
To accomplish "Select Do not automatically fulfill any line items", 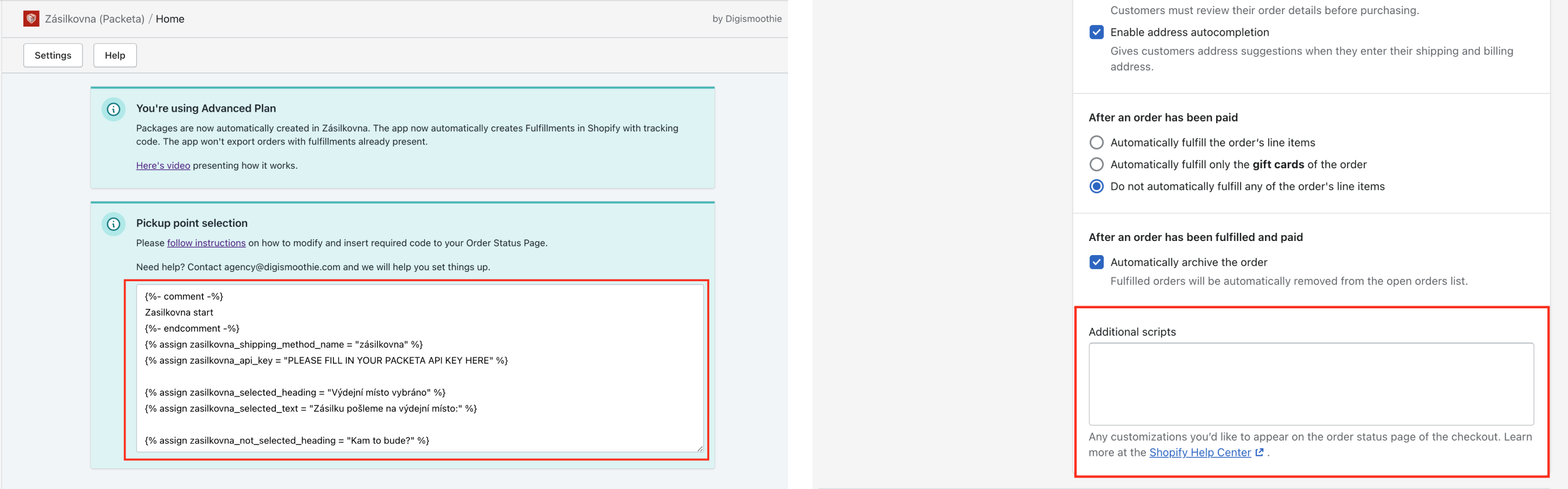I will click(x=1096, y=186).
